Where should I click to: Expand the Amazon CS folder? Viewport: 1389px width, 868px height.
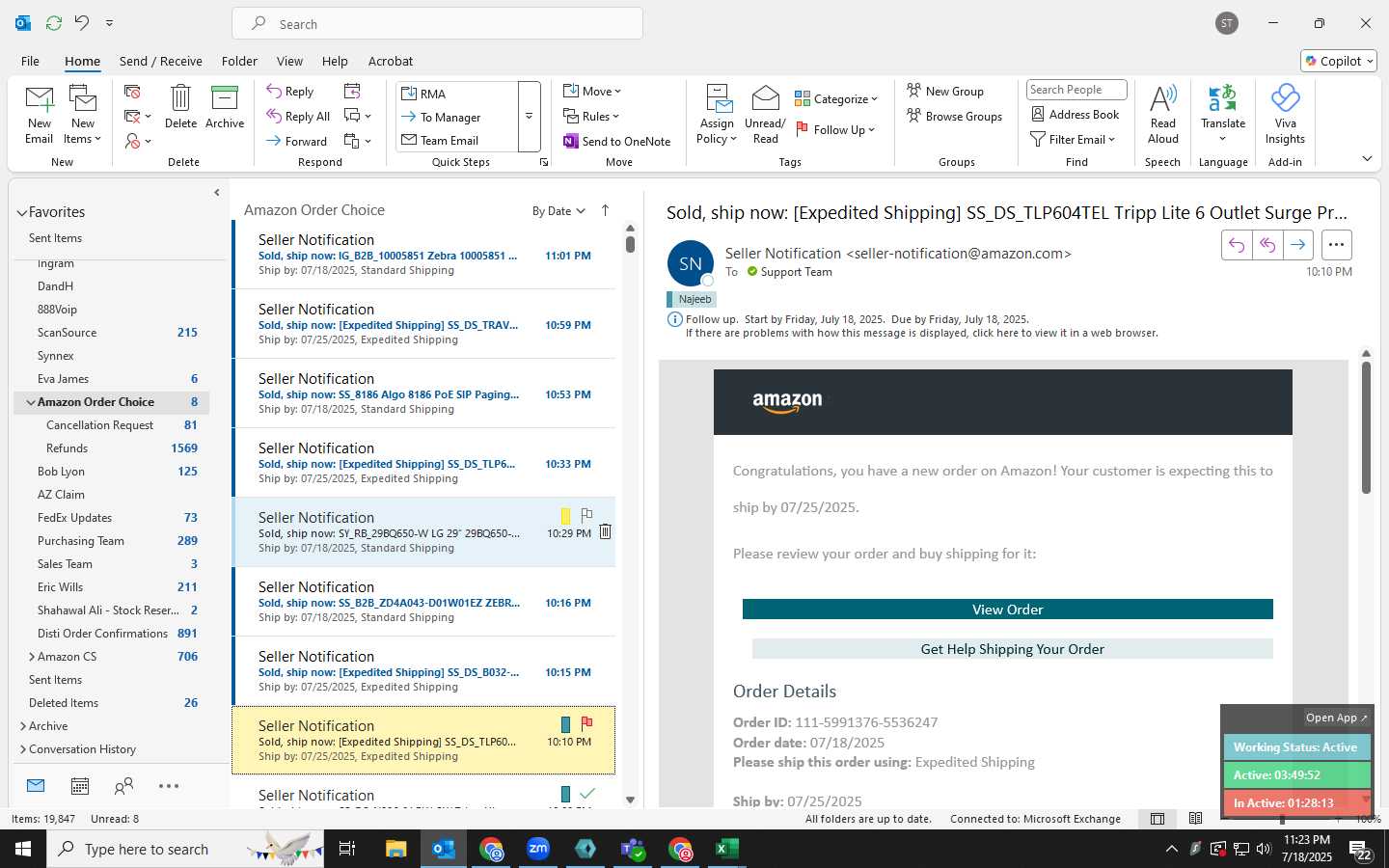[x=32, y=657]
